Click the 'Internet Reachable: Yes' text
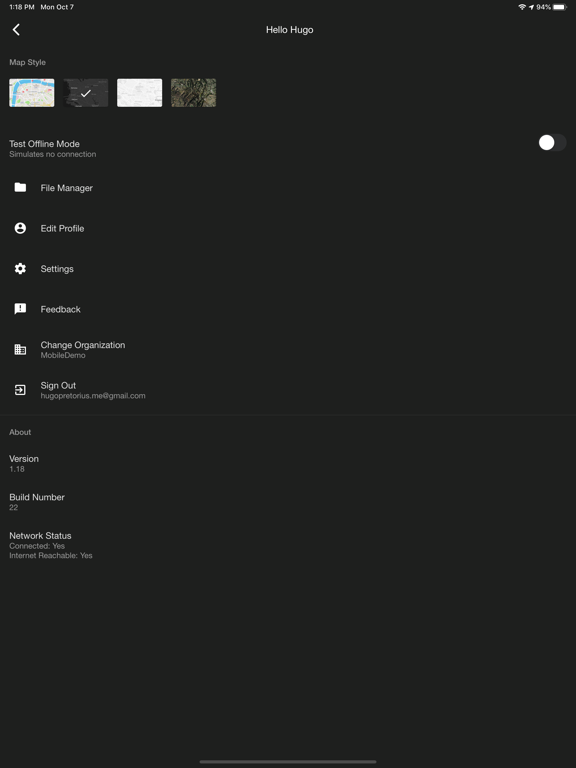The width and height of the screenshot is (576, 768). click(51, 555)
